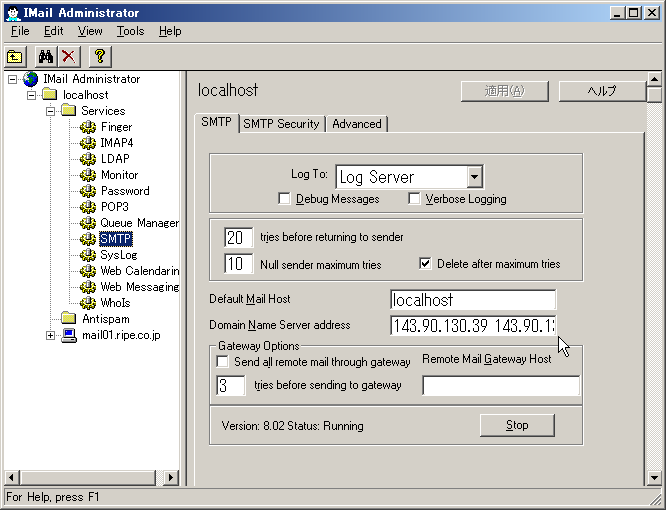This screenshot has width=666, height=510.
Task: Switch to the SMTP Security tab
Action: point(281,124)
